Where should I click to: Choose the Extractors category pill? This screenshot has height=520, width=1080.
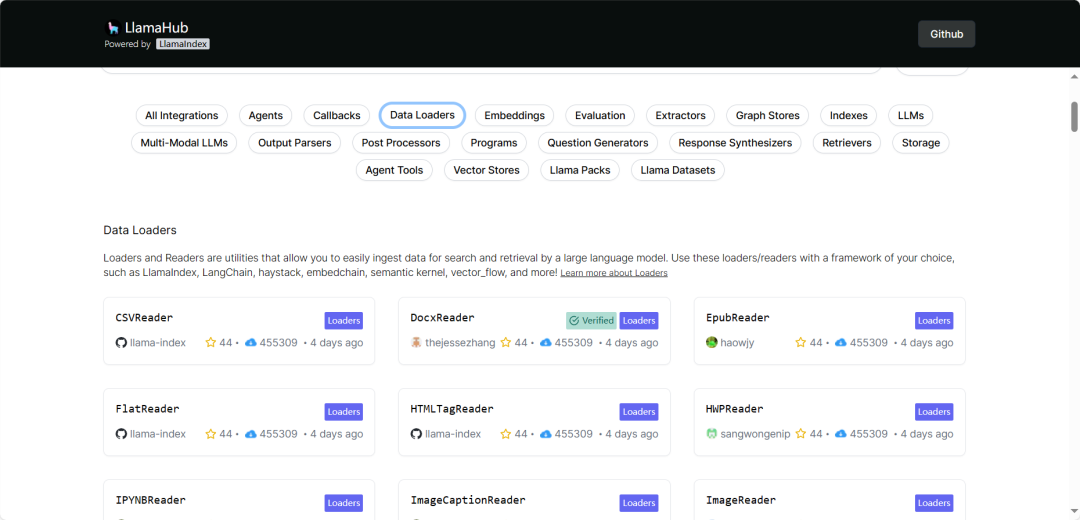pos(681,115)
